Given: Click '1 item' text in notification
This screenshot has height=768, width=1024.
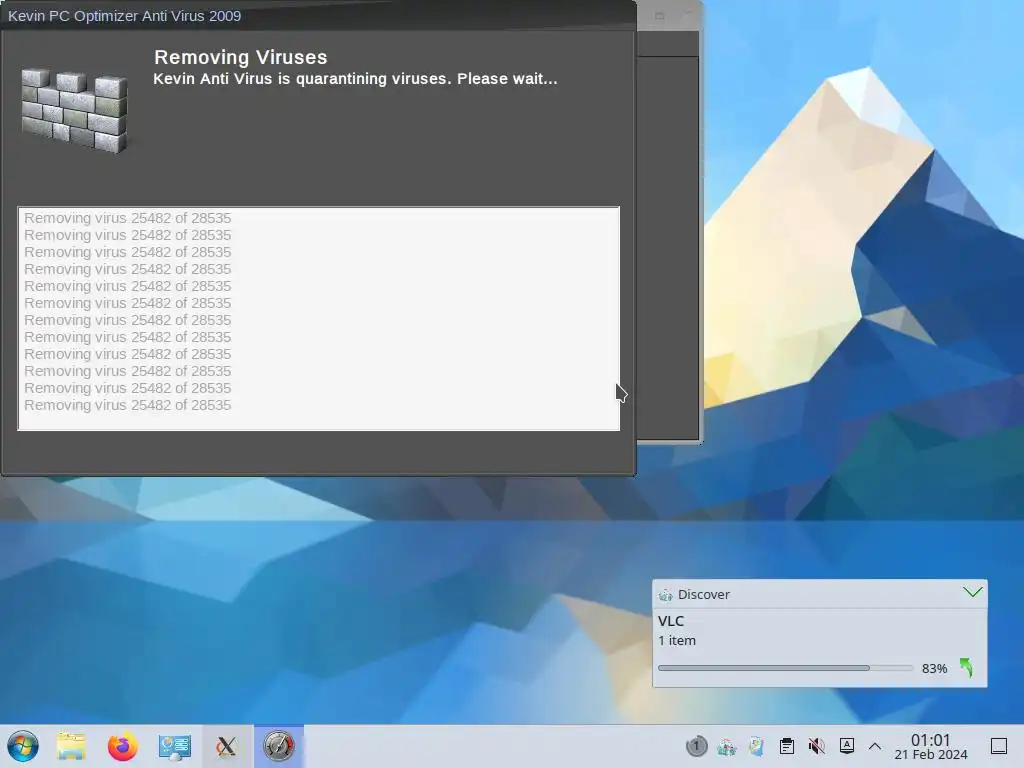Looking at the screenshot, I should [x=677, y=641].
